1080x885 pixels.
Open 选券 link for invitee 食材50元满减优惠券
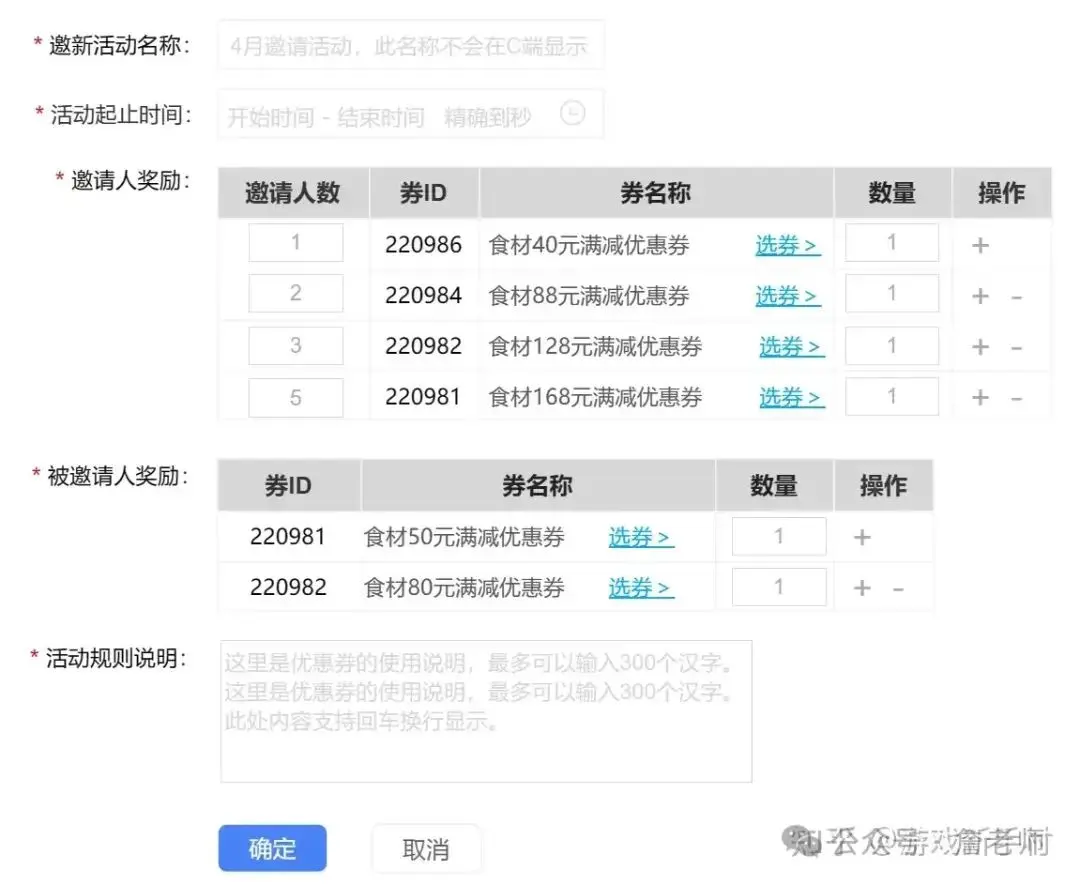(x=639, y=537)
